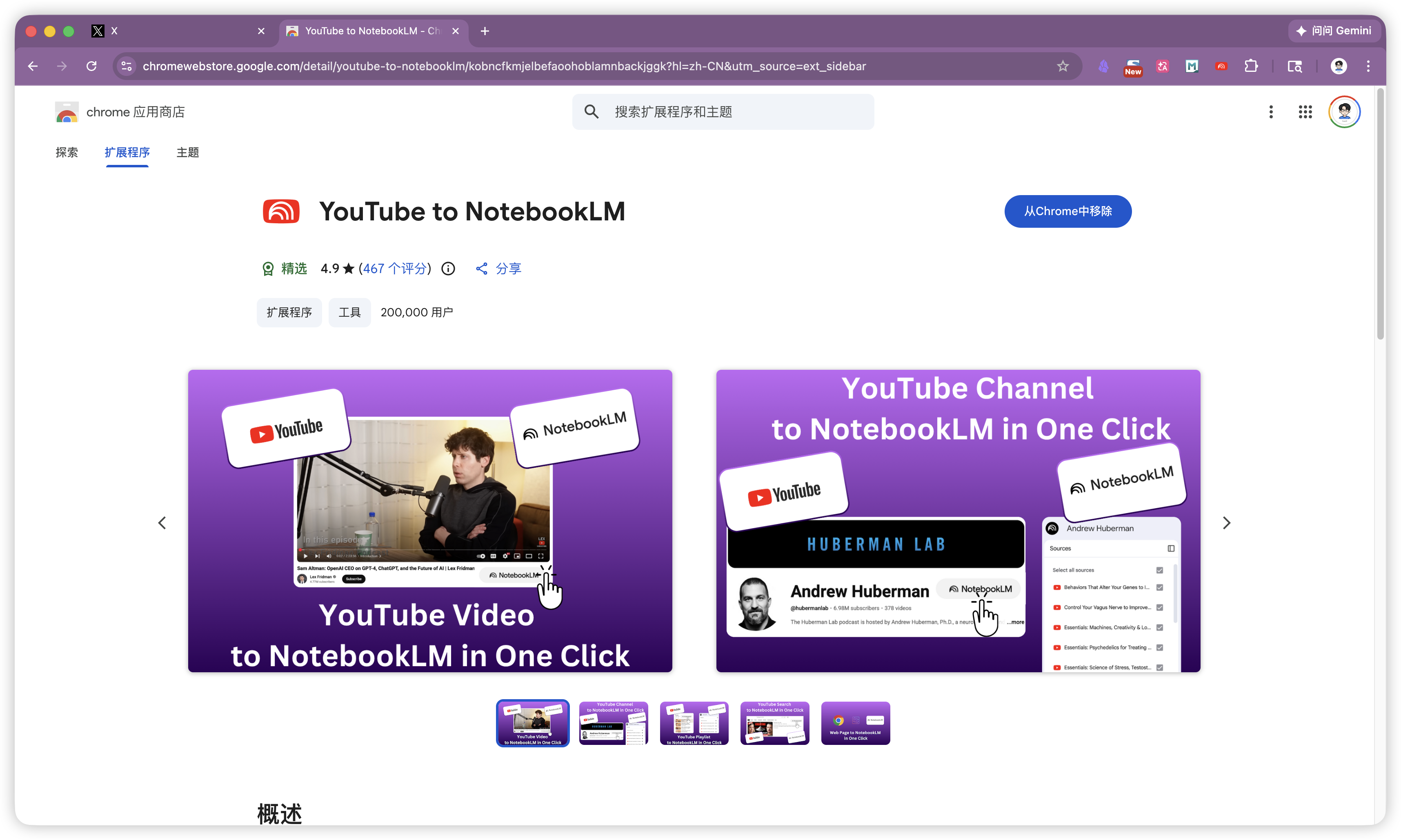Click the search magnifier icon
Image resolution: width=1401 pixels, height=840 pixels.
(x=591, y=112)
